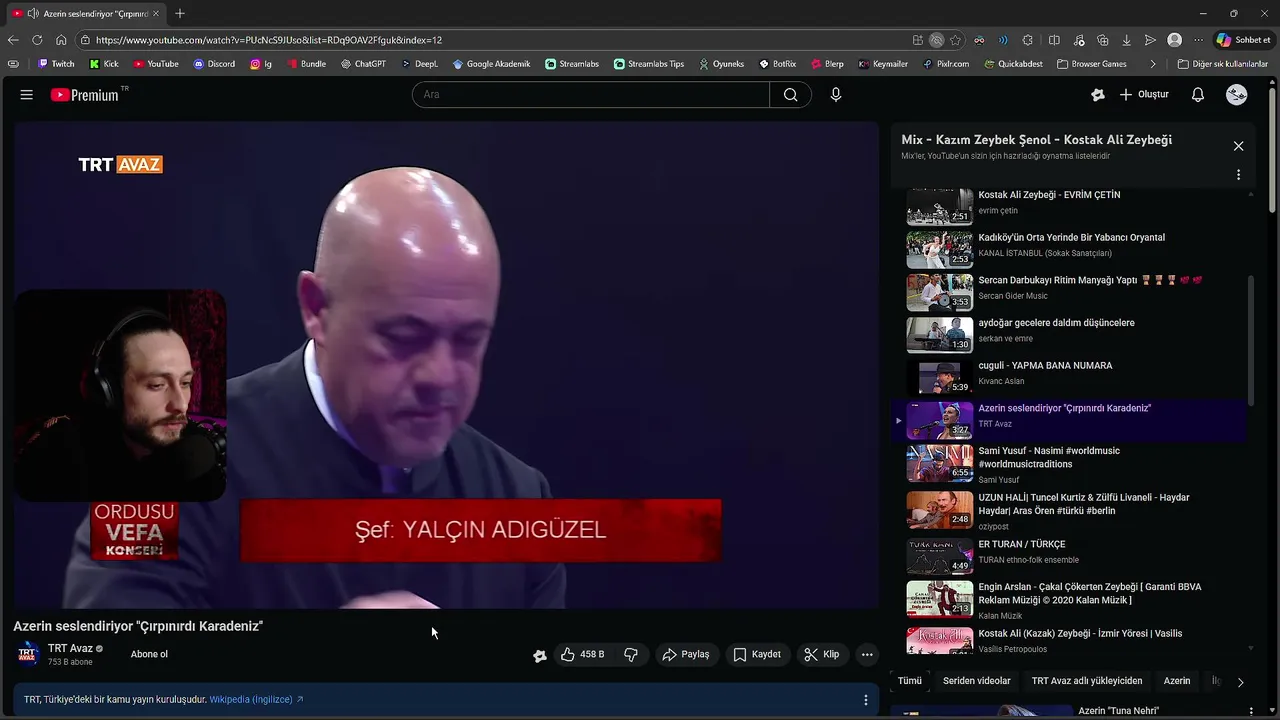Viewport: 1280px width, 720px height.
Task: Create a clip with Klip button
Action: (x=822, y=655)
